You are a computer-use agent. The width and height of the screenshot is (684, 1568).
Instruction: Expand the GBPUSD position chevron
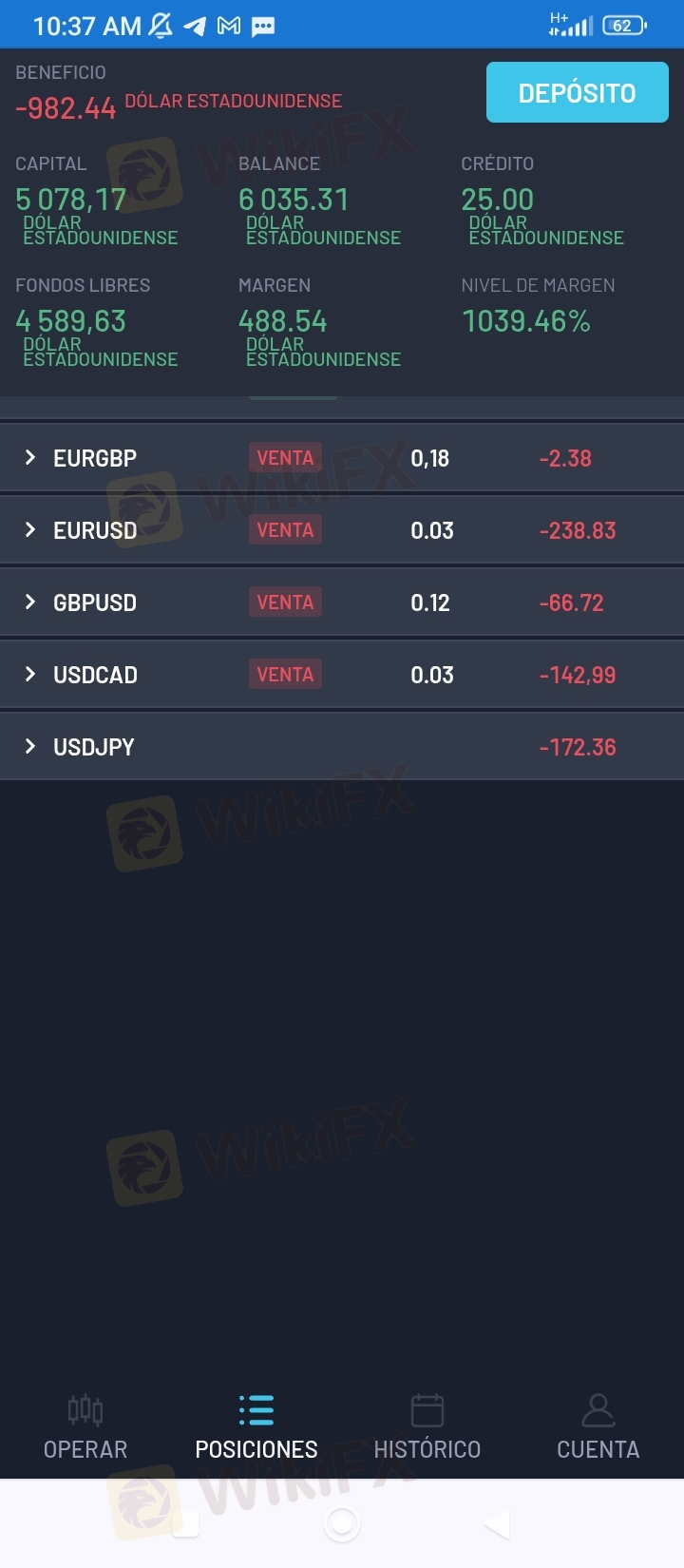pos(30,602)
